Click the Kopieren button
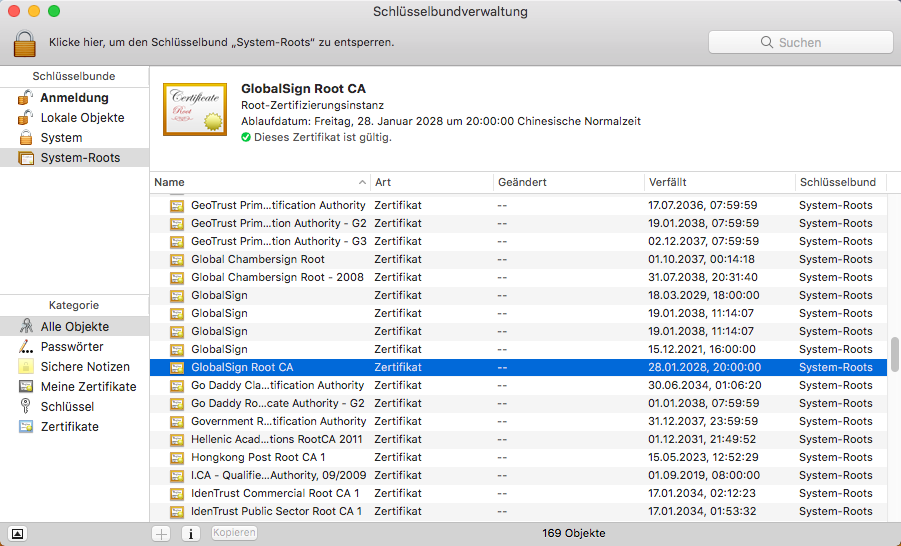 coord(234,533)
